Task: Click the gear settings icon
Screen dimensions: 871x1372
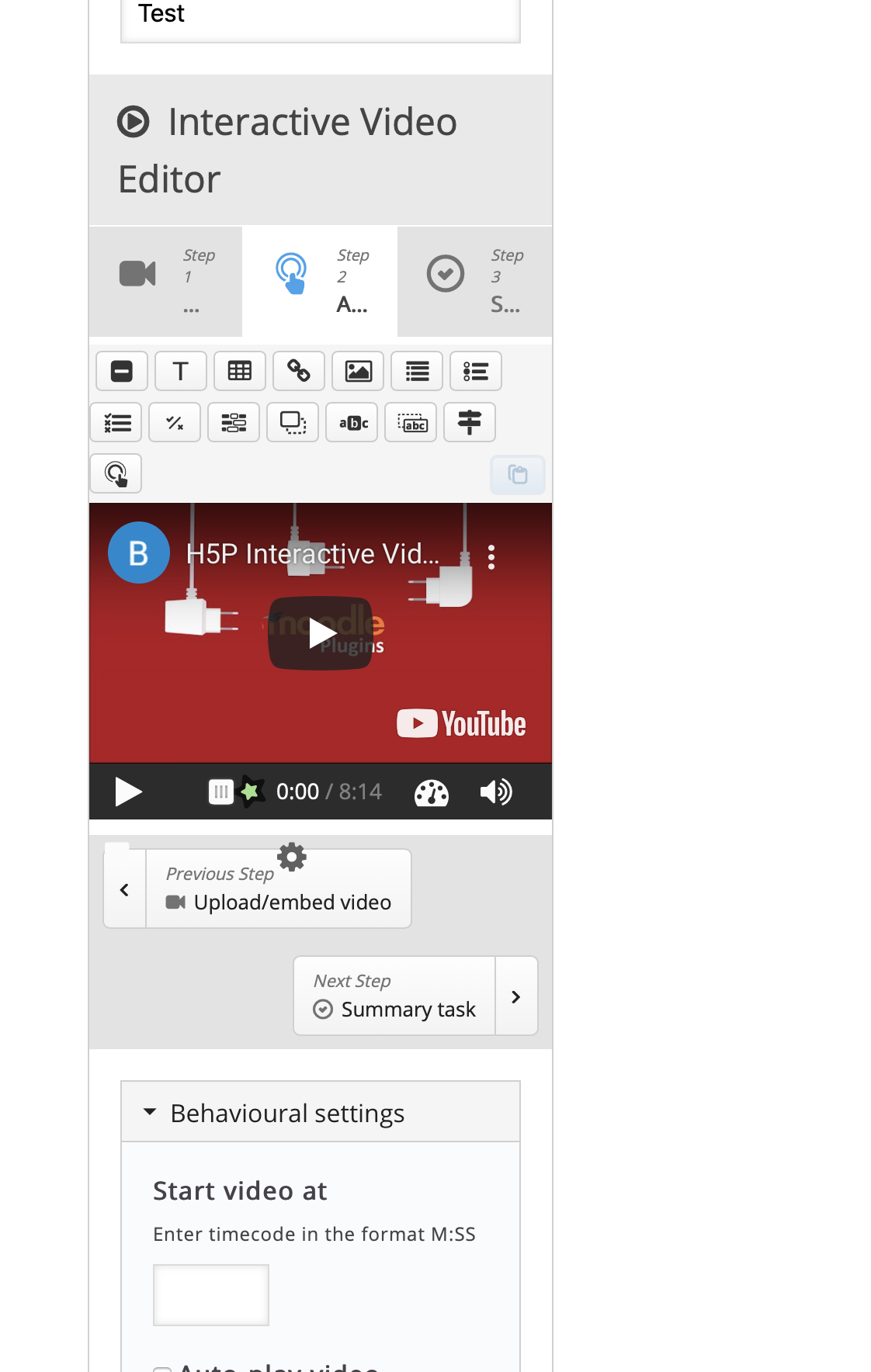Action: [x=292, y=857]
